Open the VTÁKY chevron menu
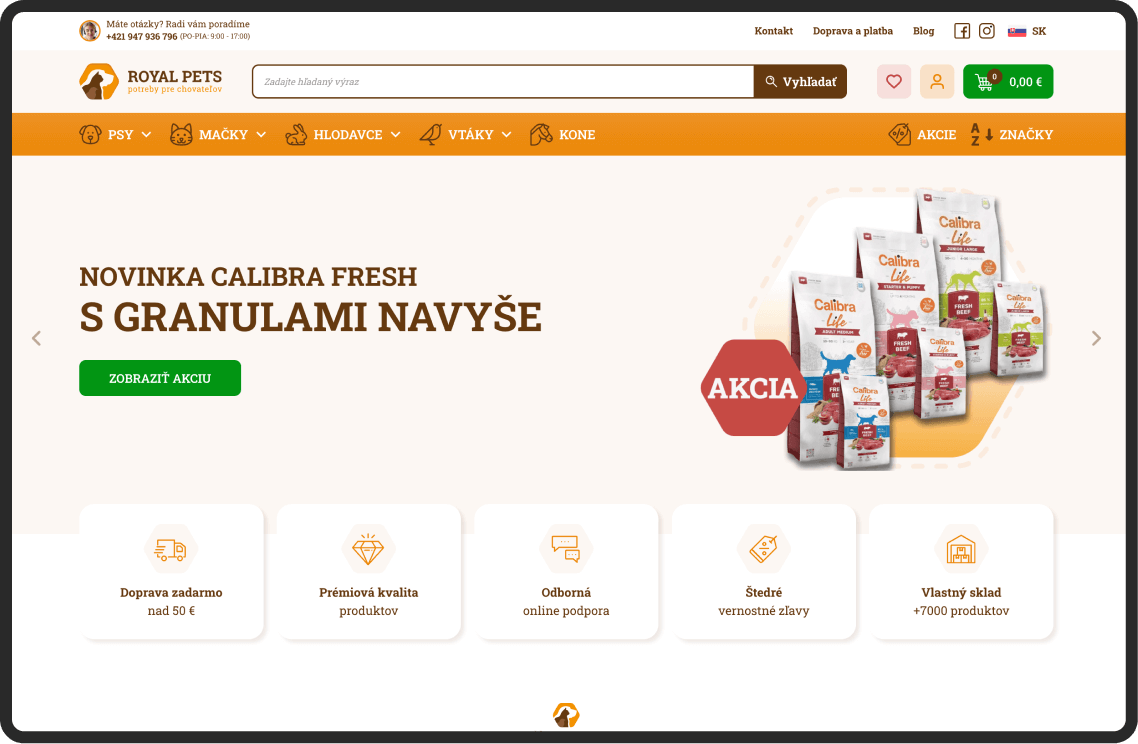This screenshot has height=744, width=1138. click(x=507, y=134)
